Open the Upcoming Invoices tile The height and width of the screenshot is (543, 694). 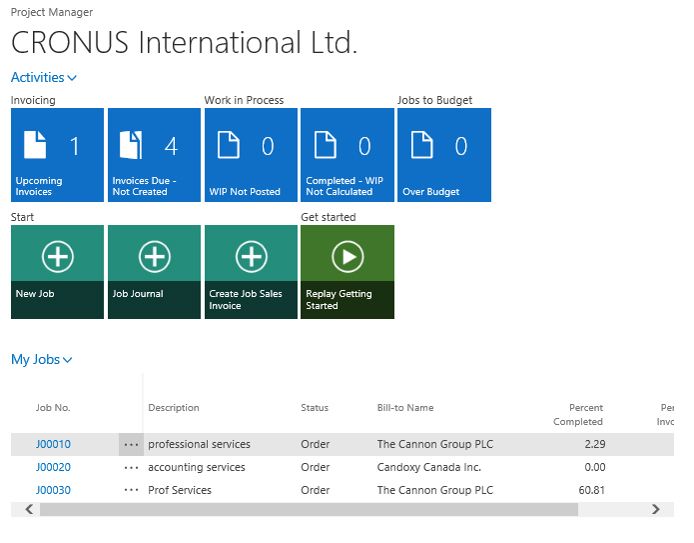pos(57,155)
